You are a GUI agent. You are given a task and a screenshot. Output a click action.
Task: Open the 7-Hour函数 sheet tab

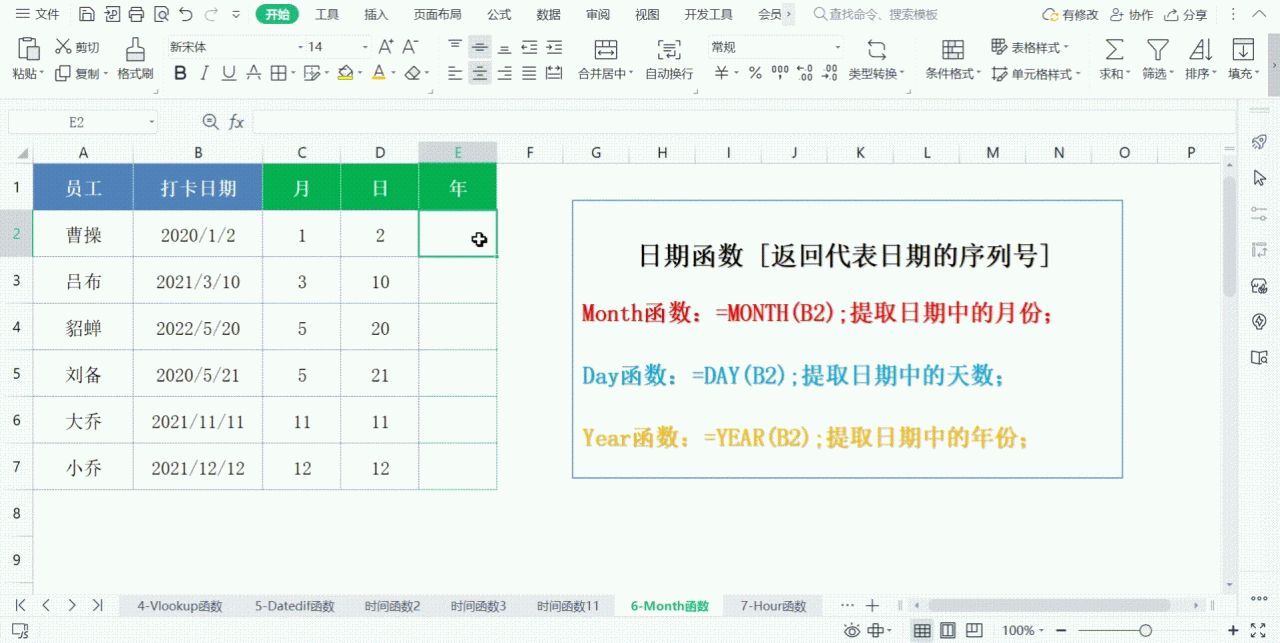773,606
